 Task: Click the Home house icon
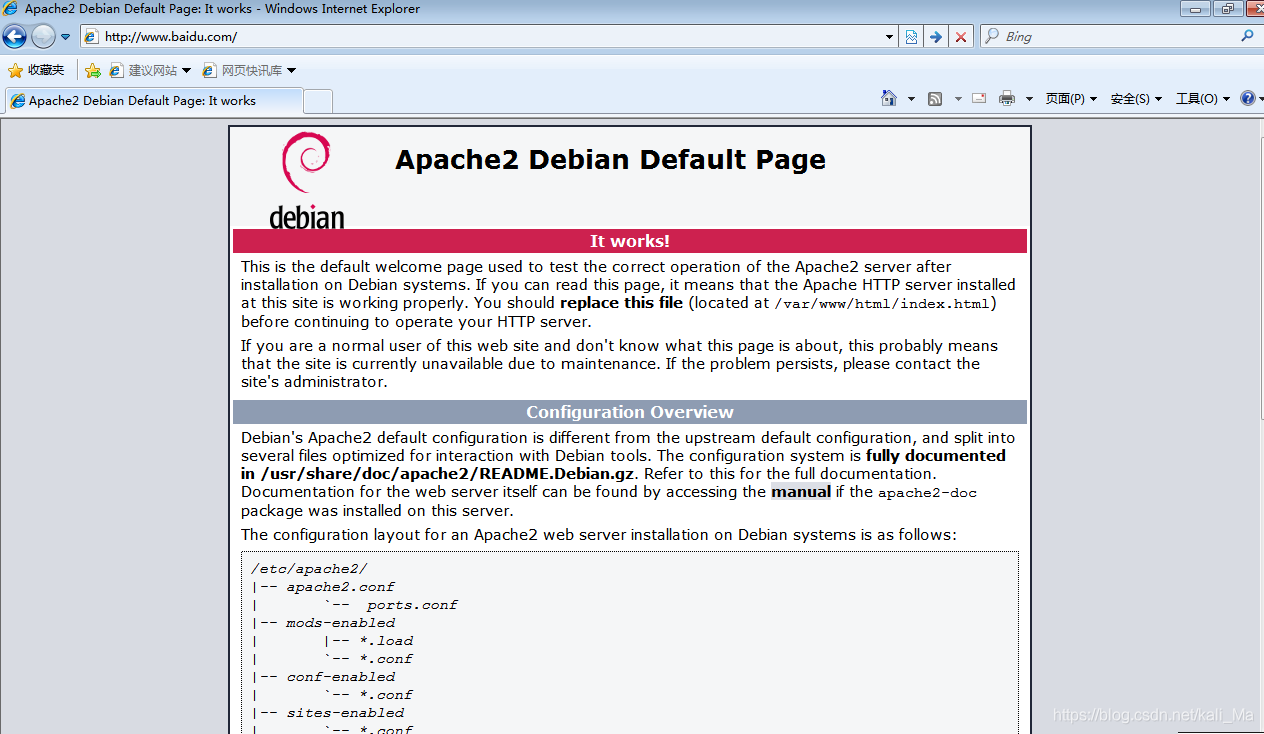coord(889,98)
